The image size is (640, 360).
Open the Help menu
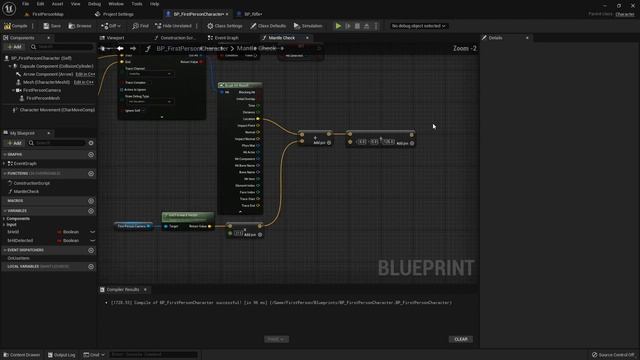[154, 4]
